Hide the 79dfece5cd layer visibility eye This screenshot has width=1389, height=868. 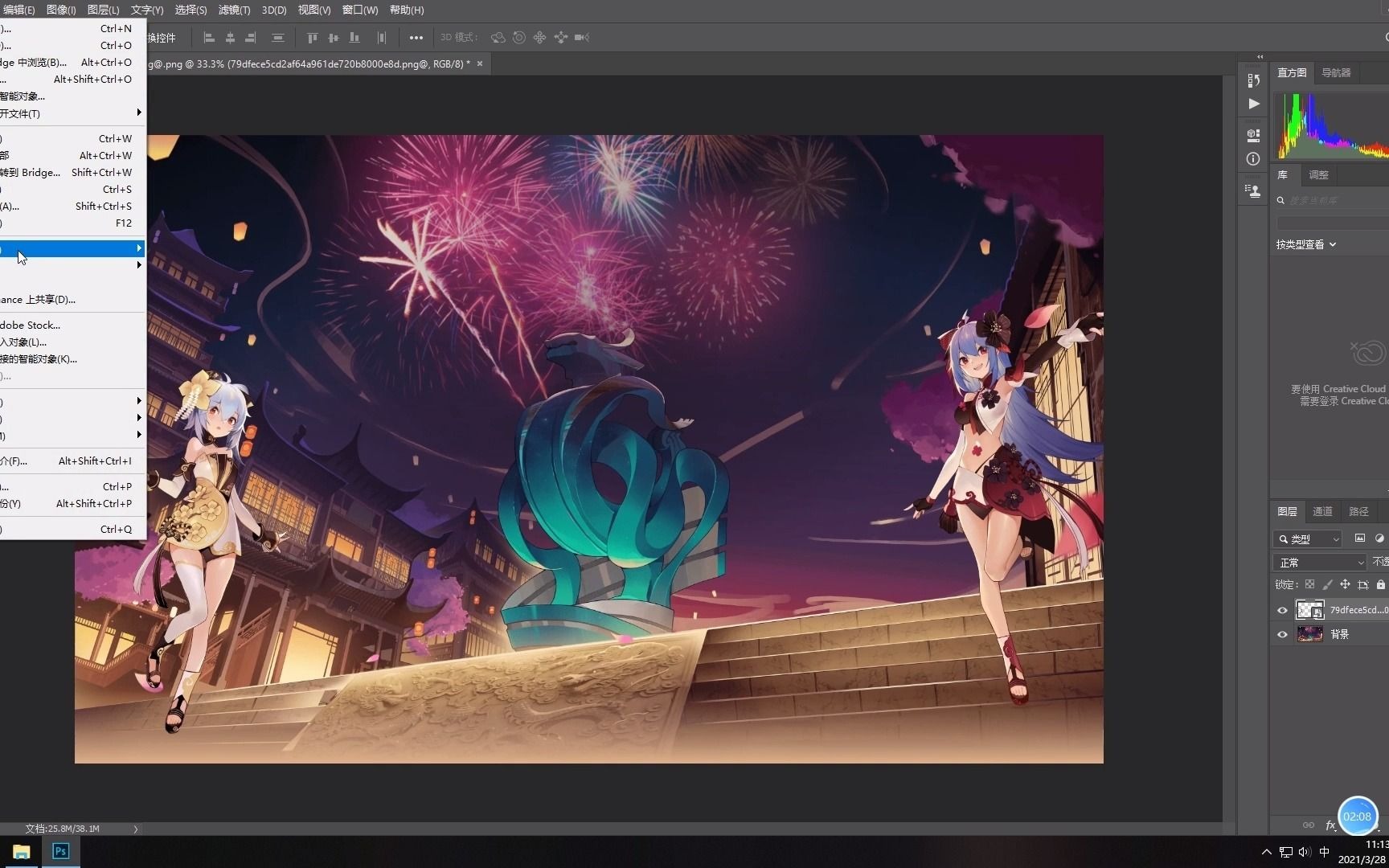pos(1282,611)
